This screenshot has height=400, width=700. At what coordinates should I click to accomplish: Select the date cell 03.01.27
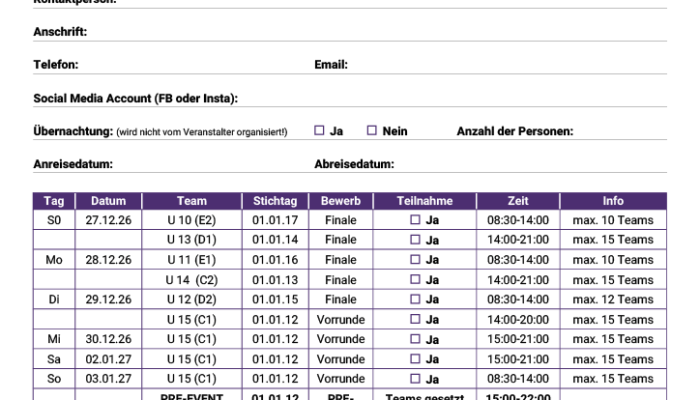108,379
